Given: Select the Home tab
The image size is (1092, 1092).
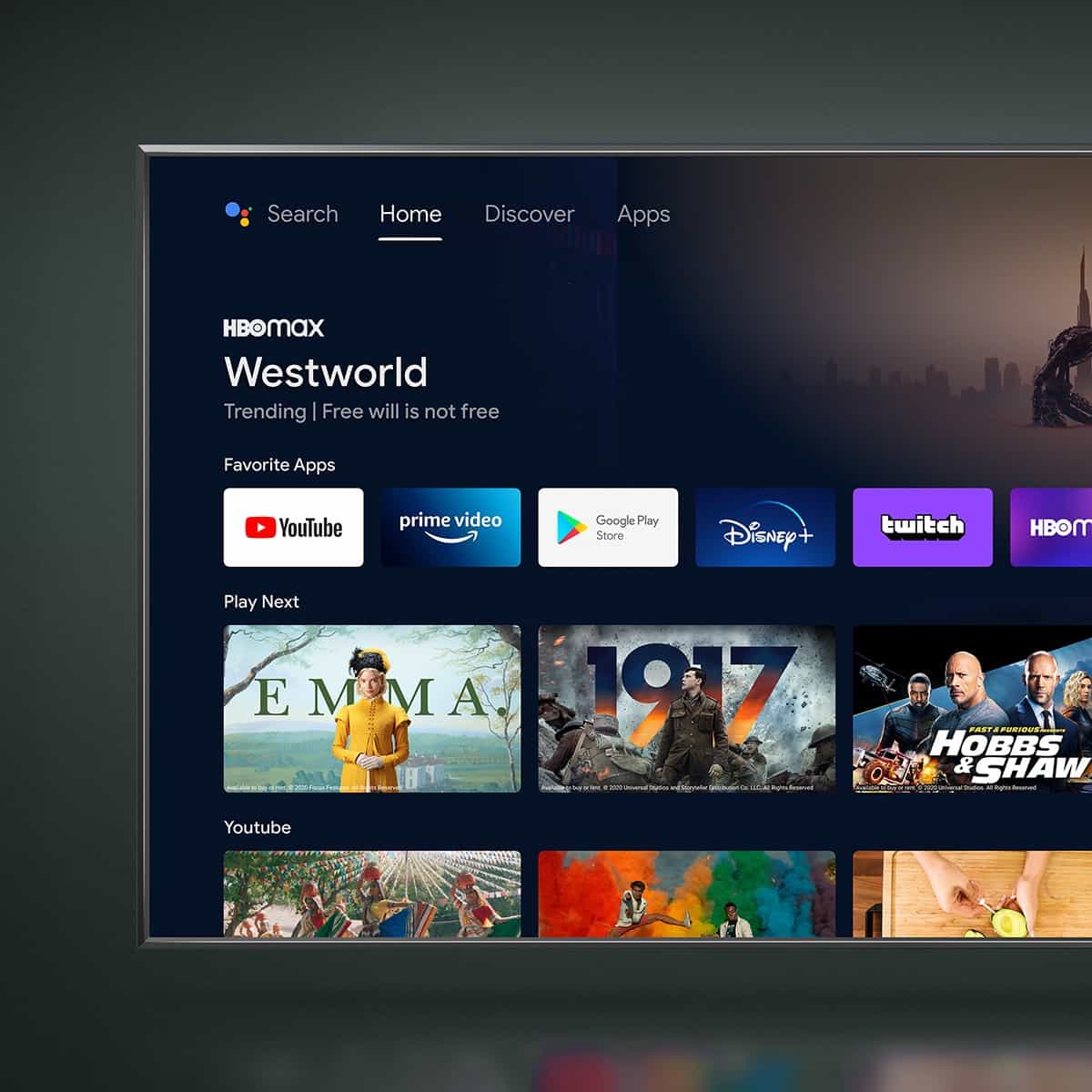Looking at the screenshot, I should [410, 214].
